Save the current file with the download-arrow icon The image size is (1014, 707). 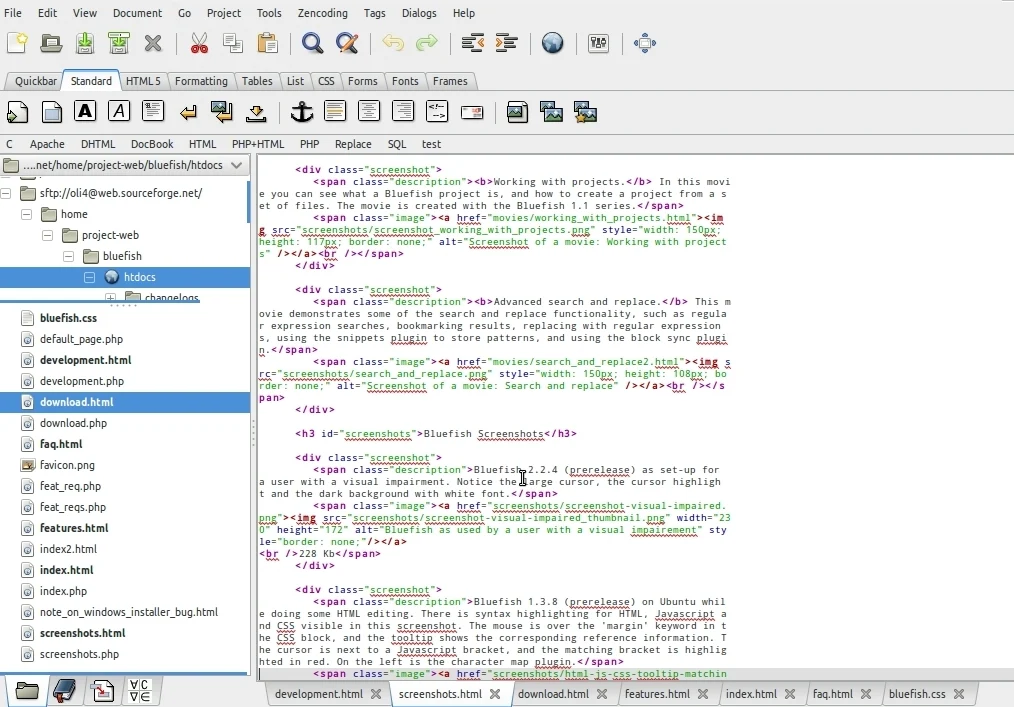coord(85,43)
